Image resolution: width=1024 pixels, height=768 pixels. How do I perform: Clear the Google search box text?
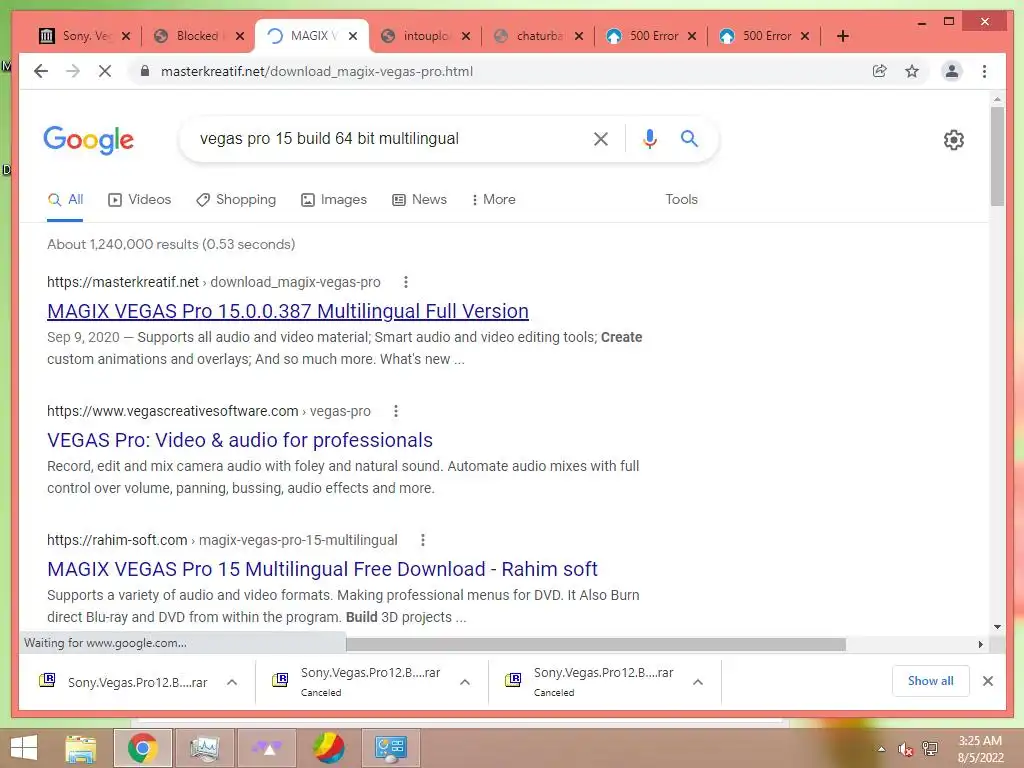(x=600, y=138)
